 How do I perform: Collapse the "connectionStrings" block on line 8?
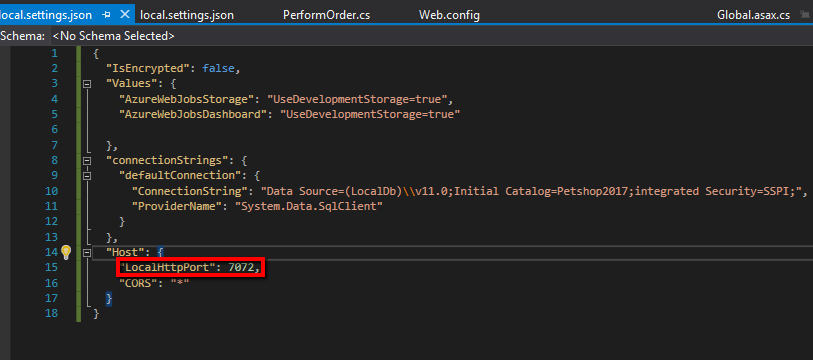pos(87,160)
